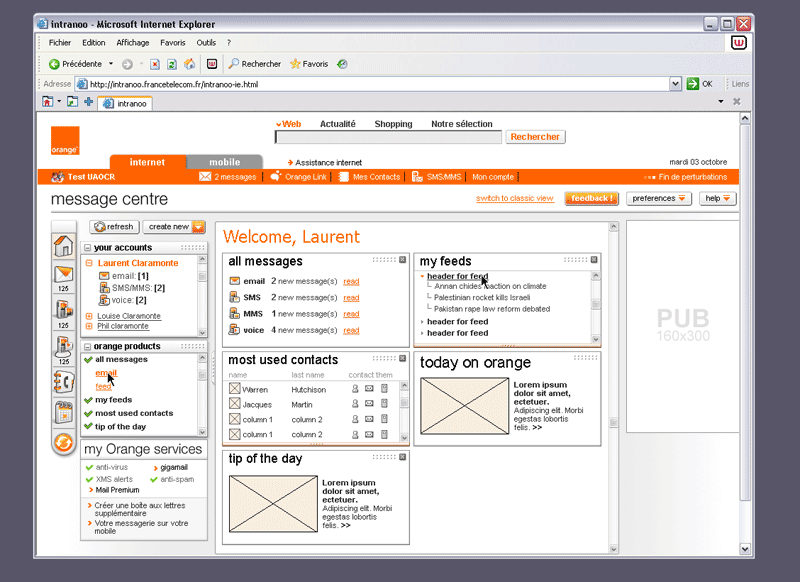Toggle the most used contacts checkmark
This screenshot has width=800, height=582.
tap(88, 413)
